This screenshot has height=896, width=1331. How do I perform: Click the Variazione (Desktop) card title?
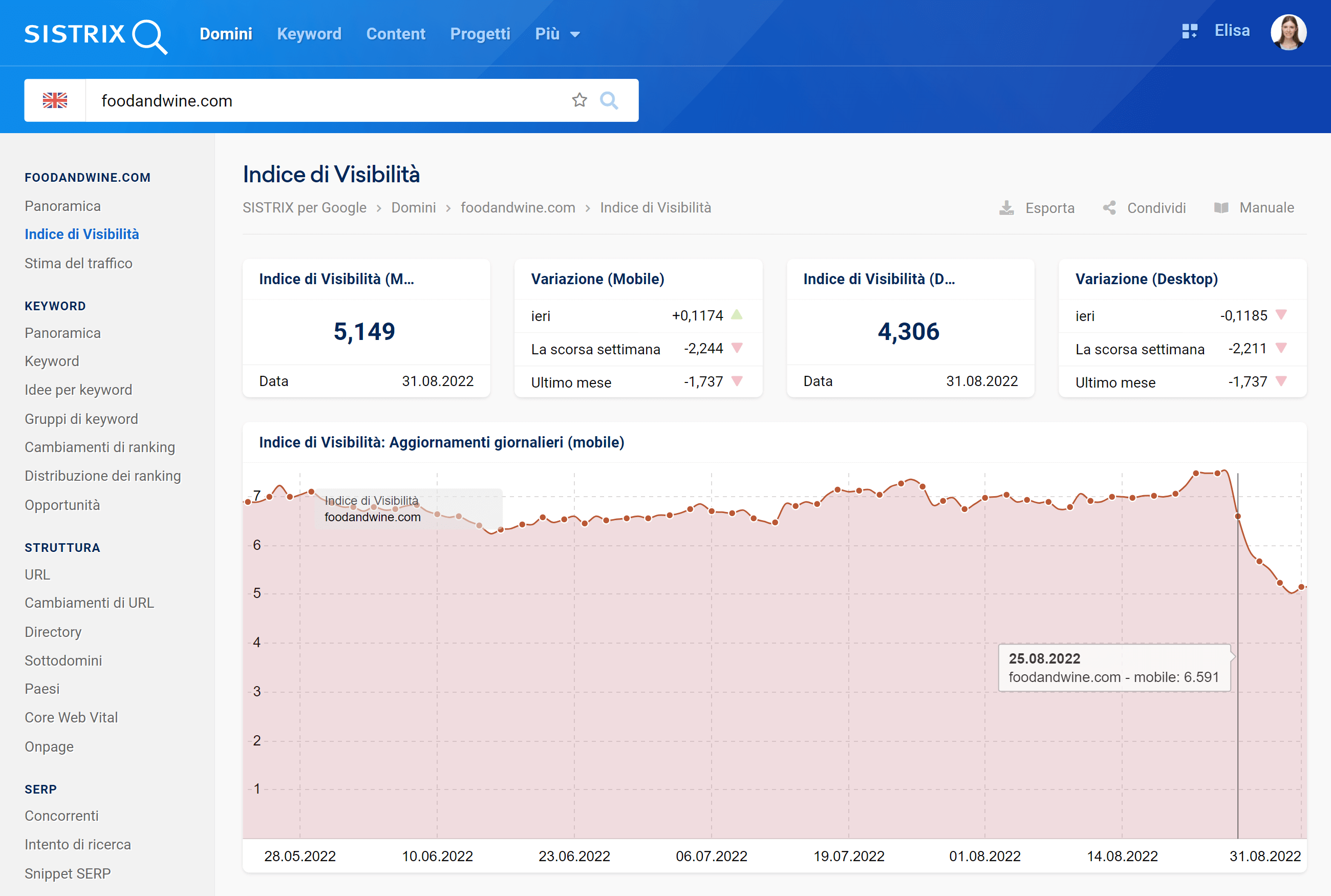[1147, 279]
